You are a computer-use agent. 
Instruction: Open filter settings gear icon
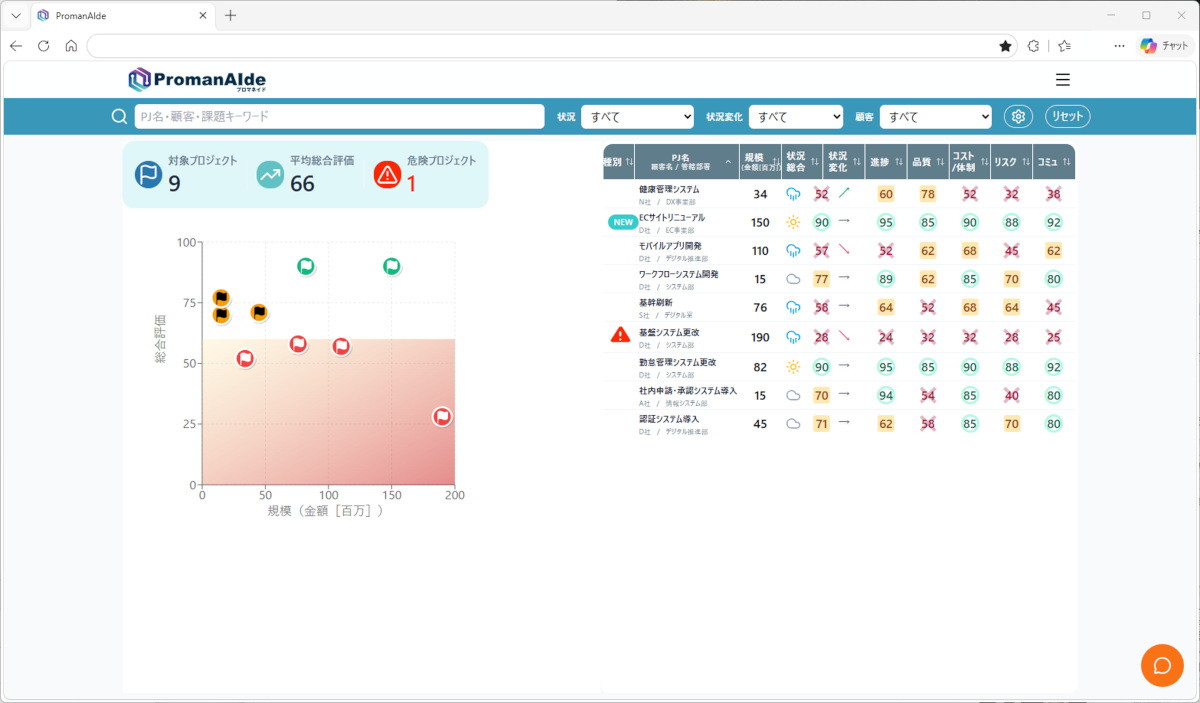coord(1018,116)
